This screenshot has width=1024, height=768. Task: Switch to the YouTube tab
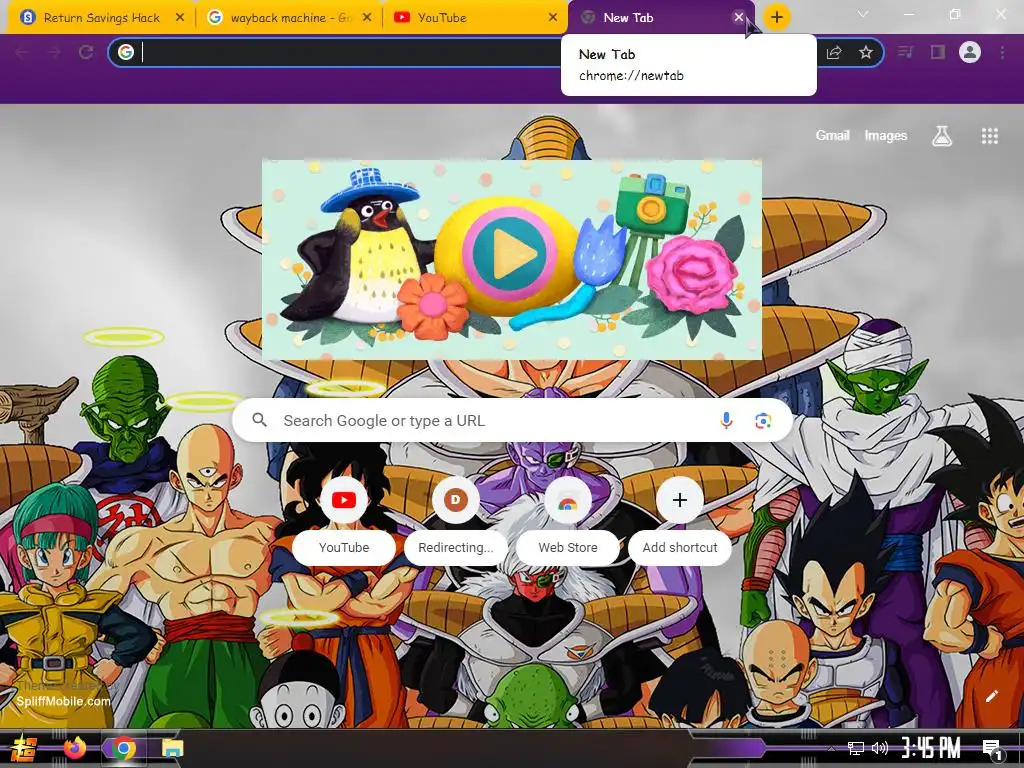tap(475, 18)
